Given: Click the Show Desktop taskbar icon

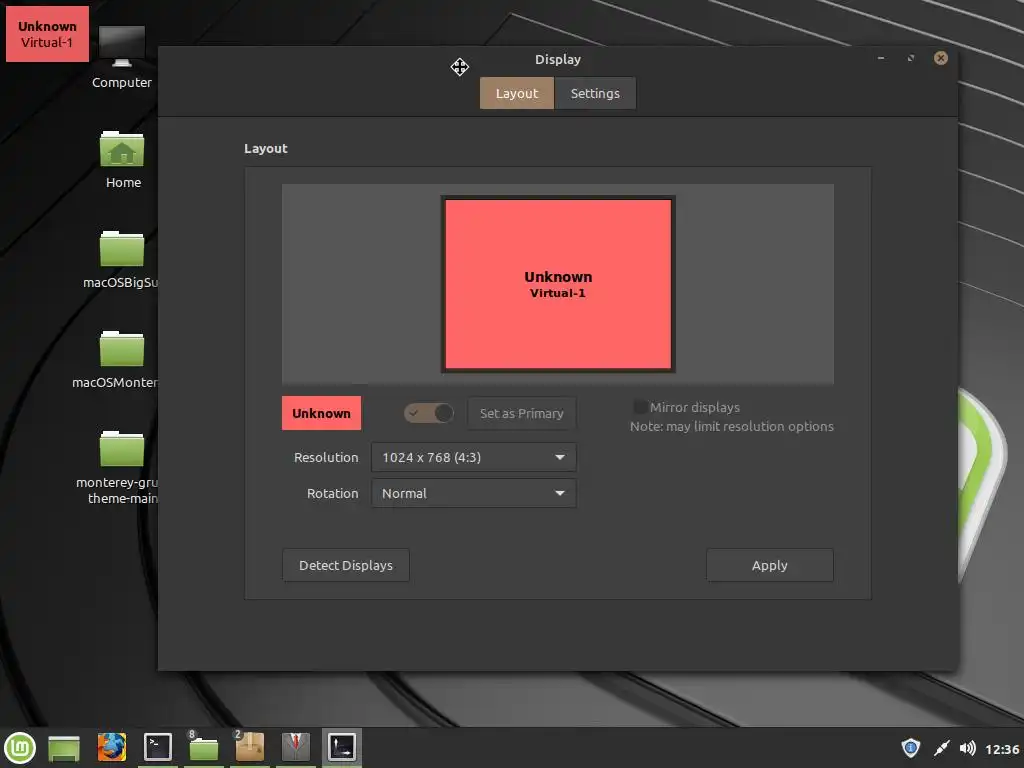Looking at the screenshot, I should click(64, 748).
